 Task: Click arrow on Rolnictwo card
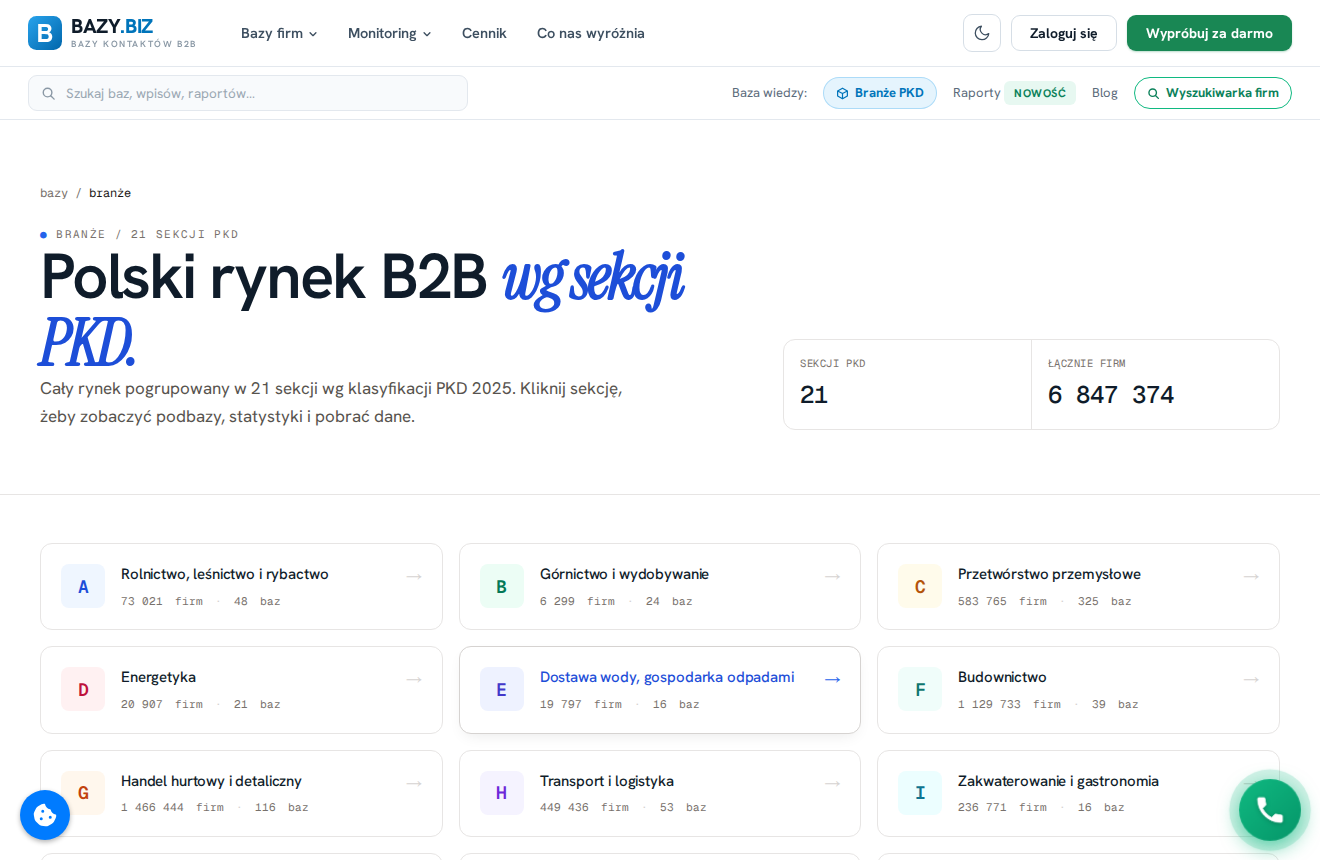[414, 576]
